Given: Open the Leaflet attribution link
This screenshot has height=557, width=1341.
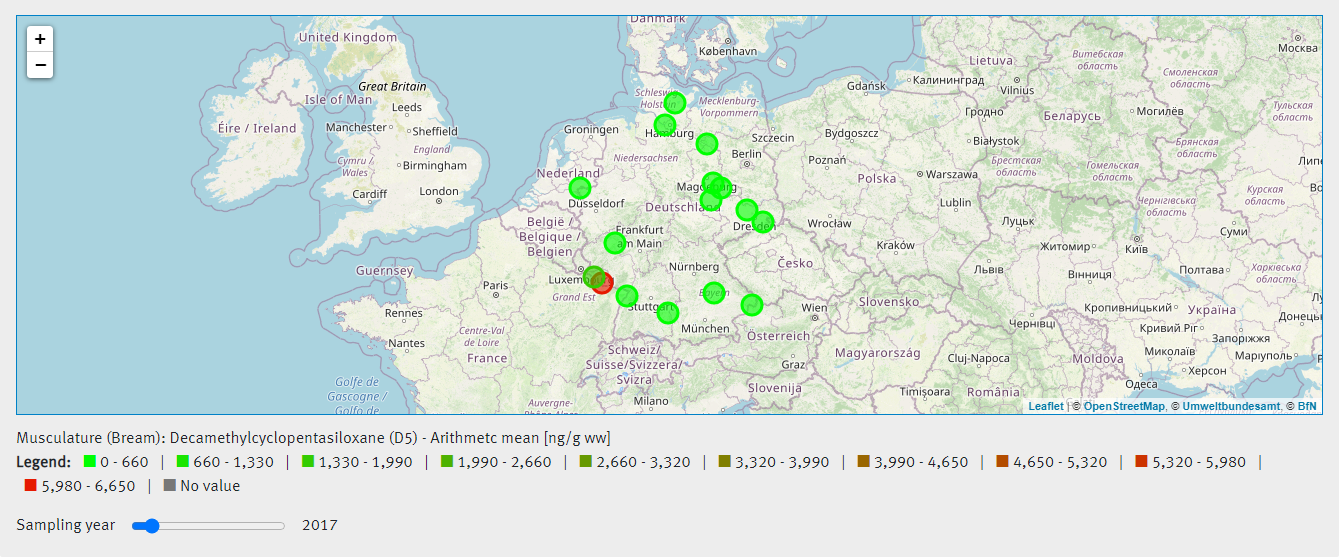Looking at the screenshot, I should 1046,406.
